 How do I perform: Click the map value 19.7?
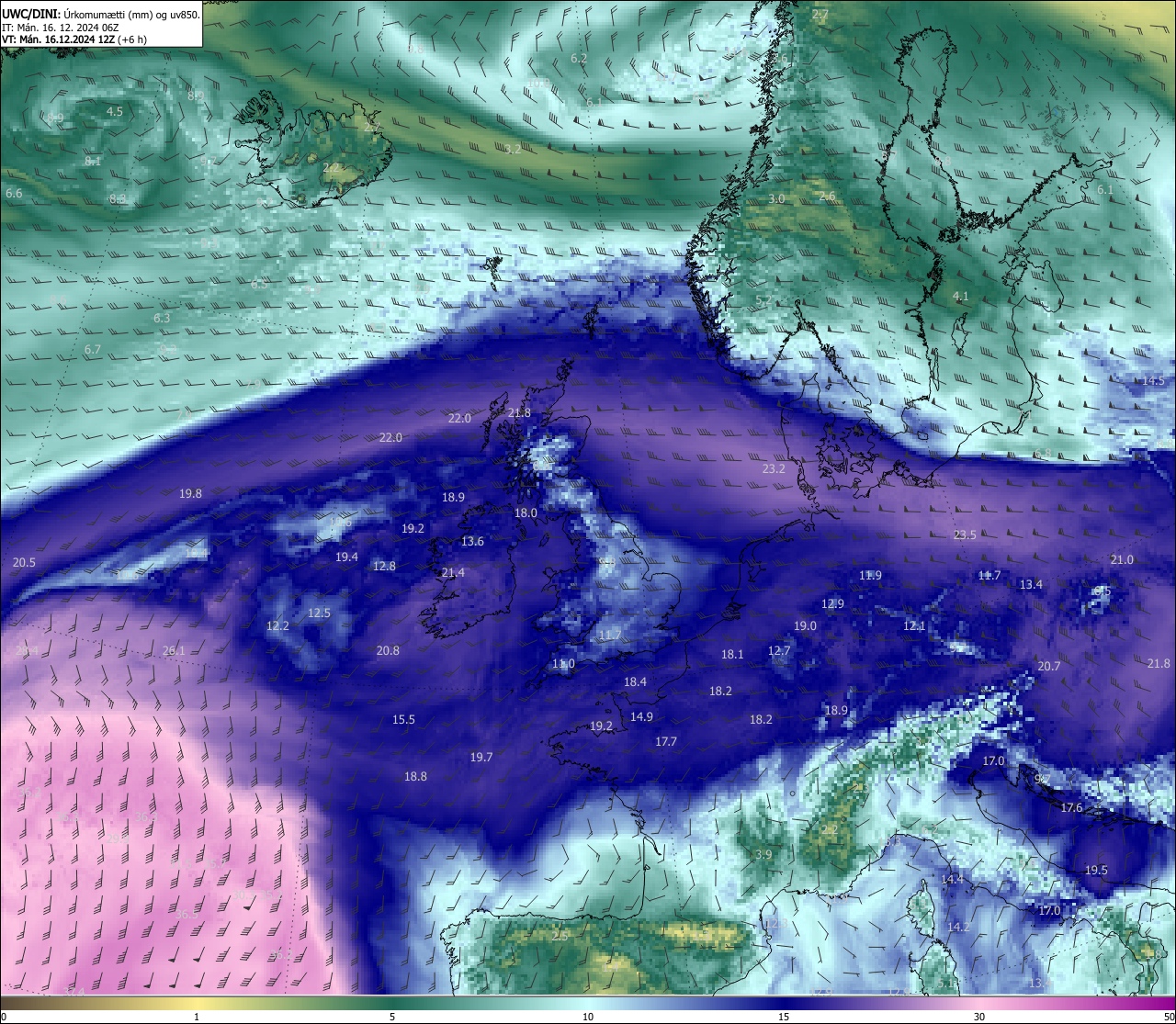point(481,757)
